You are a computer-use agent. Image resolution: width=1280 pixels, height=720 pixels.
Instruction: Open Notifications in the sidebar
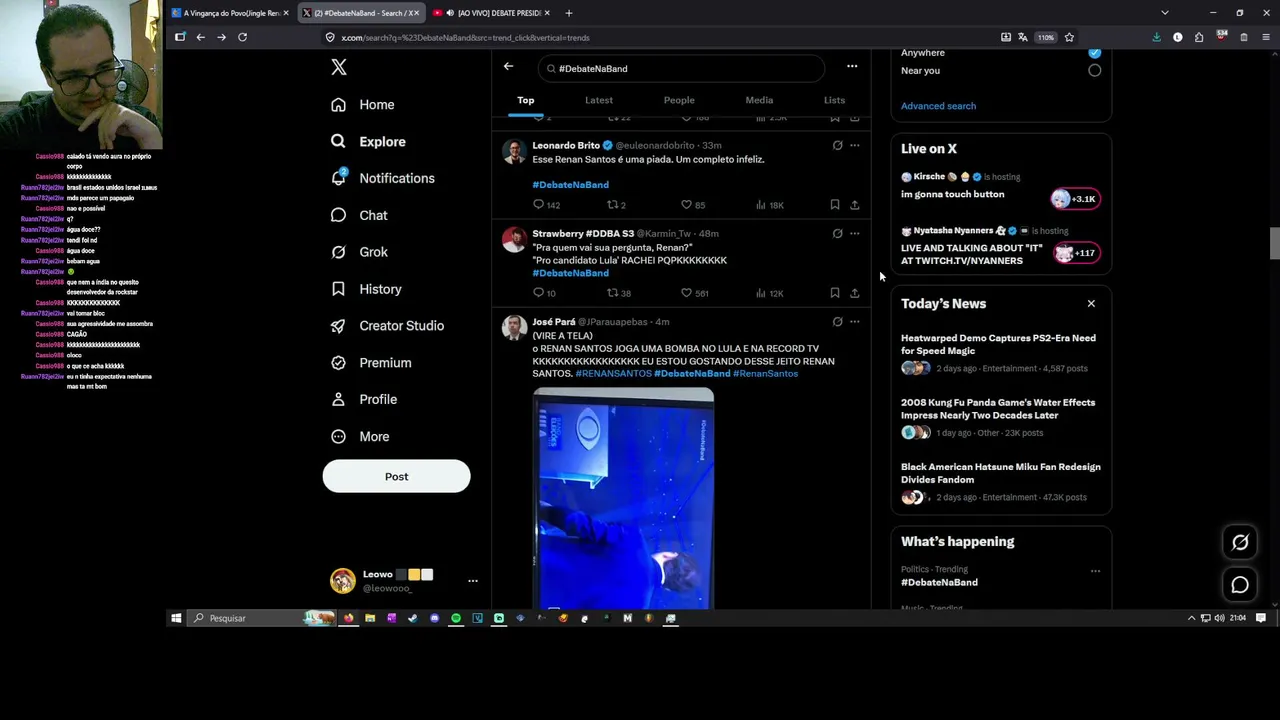[383, 178]
